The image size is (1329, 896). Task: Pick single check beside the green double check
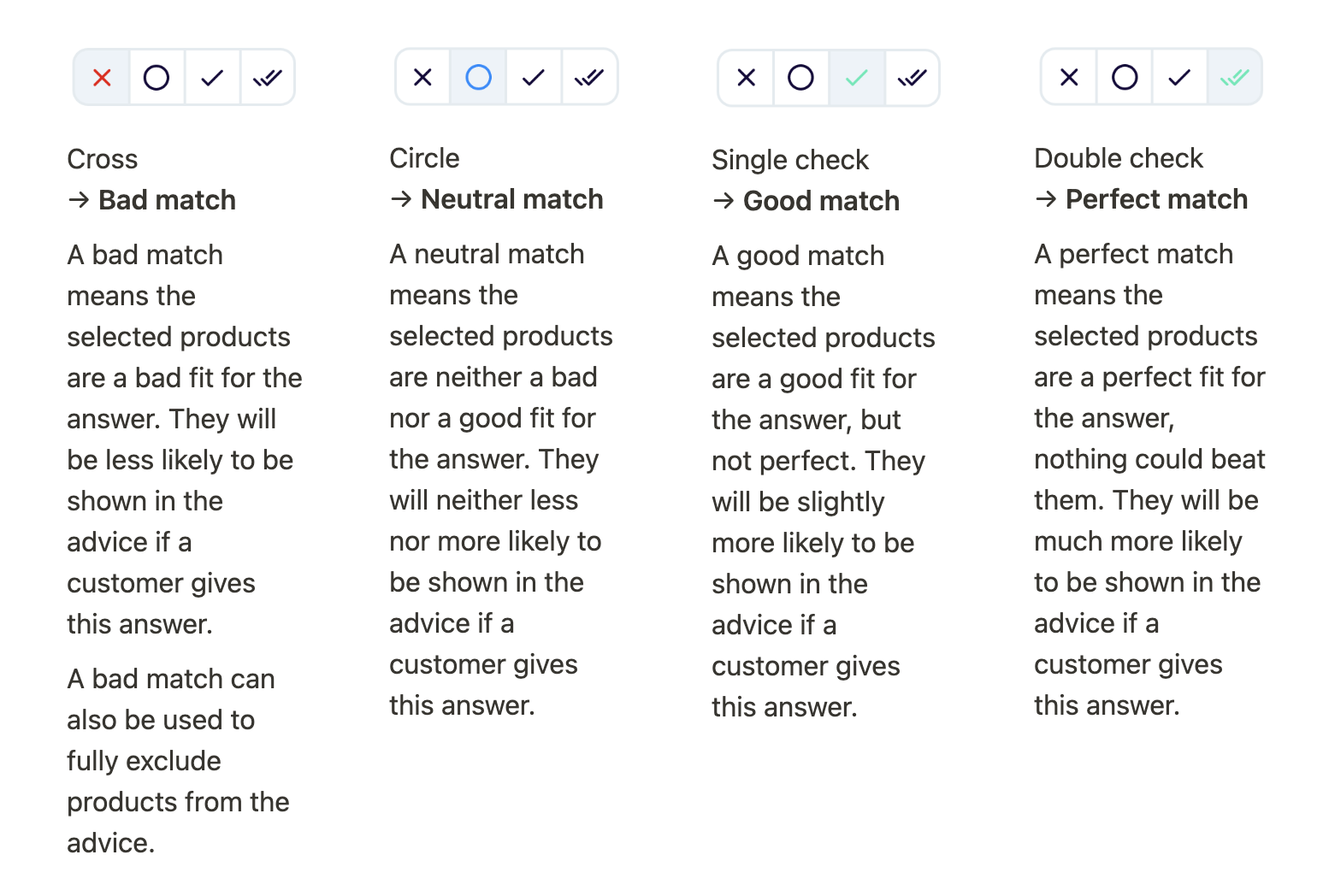point(1179,77)
